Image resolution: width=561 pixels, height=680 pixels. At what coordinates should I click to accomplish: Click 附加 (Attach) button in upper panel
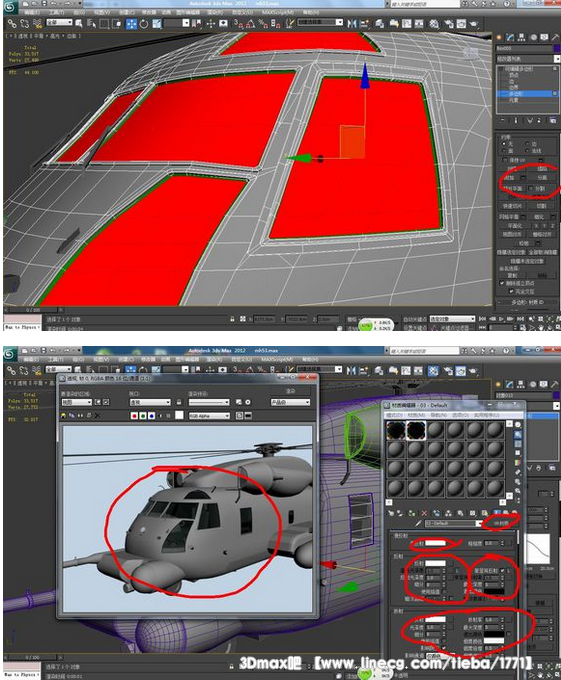(509, 178)
